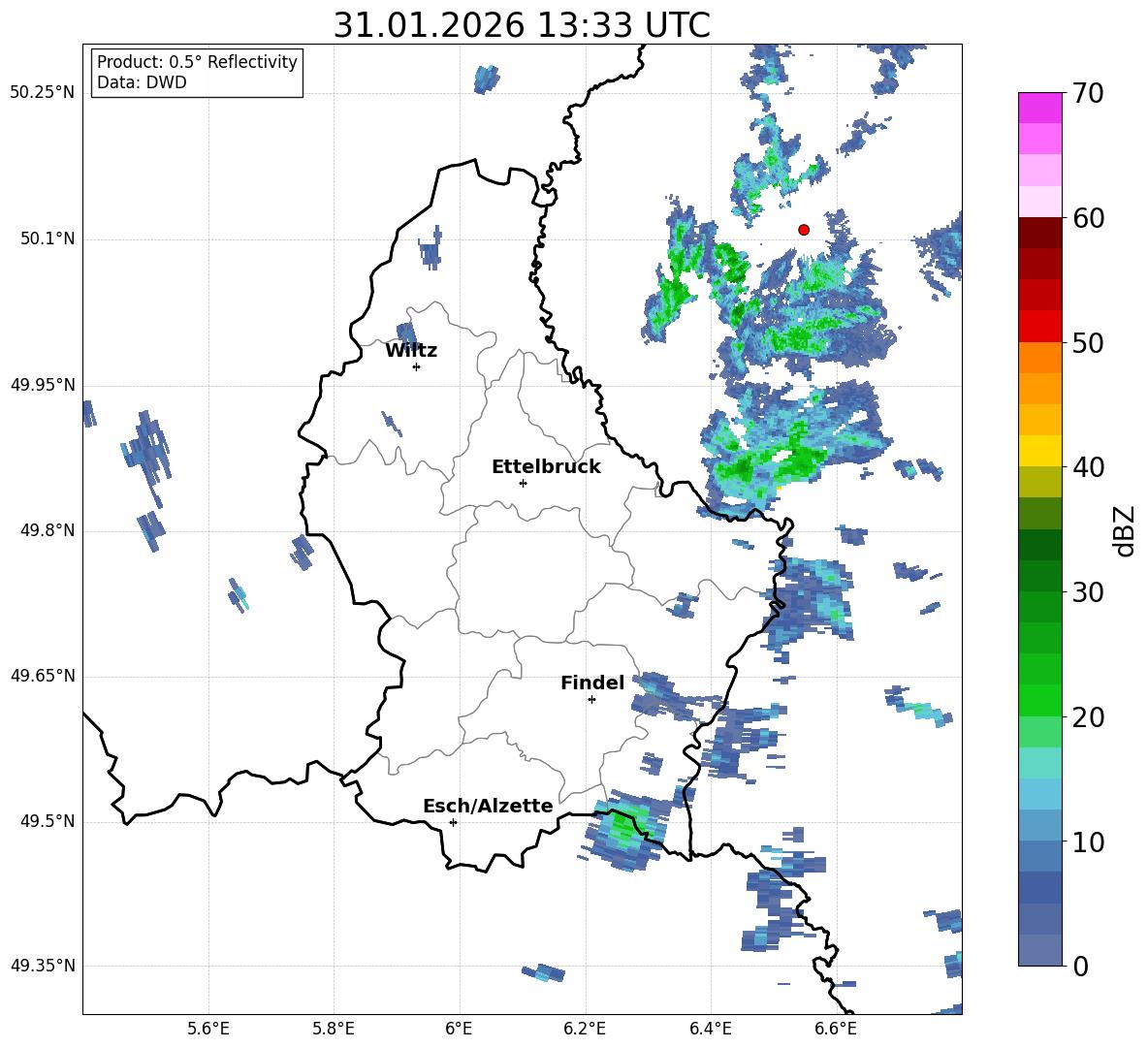Screen dimensions: 1148x1048
Task: Click the 6.2°E longitude label
Action: [585, 1029]
